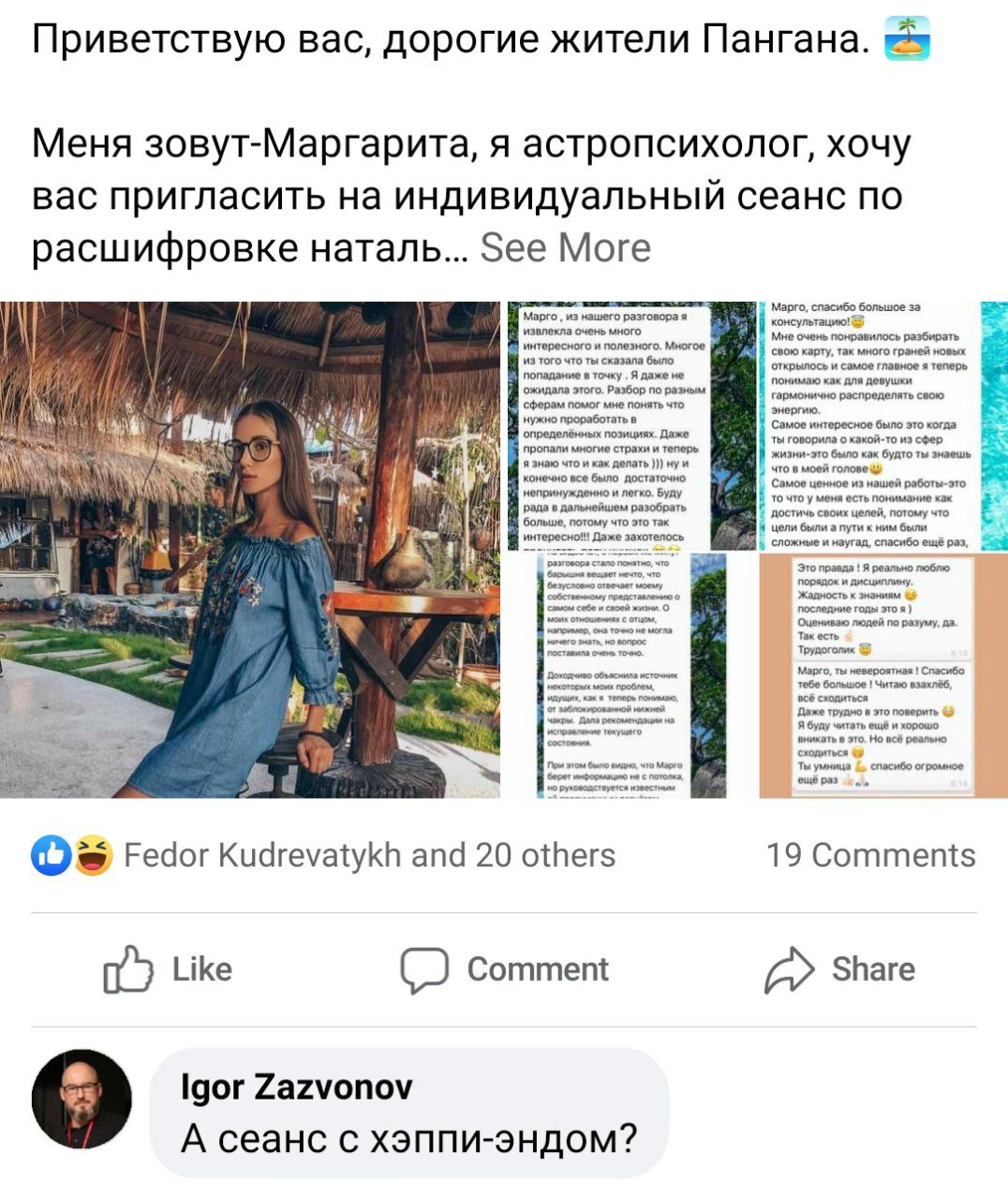Tap the Share arrow icon

tap(790, 970)
